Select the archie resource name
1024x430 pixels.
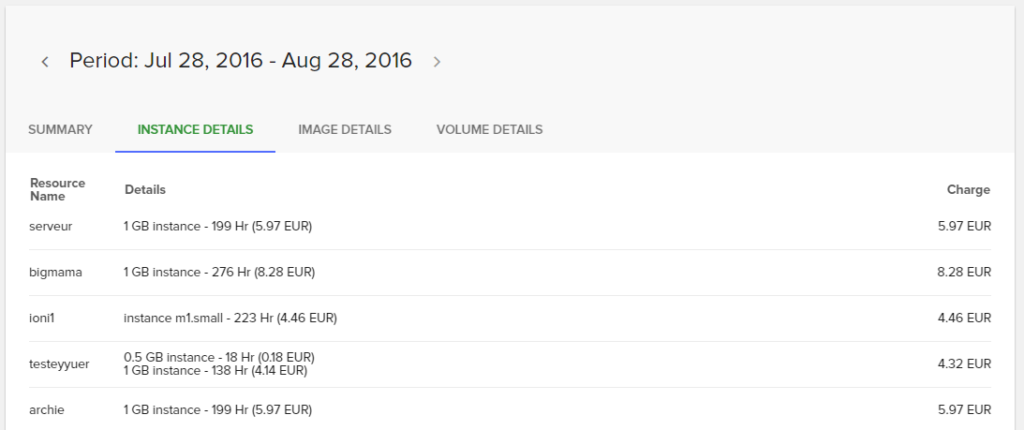(47, 410)
